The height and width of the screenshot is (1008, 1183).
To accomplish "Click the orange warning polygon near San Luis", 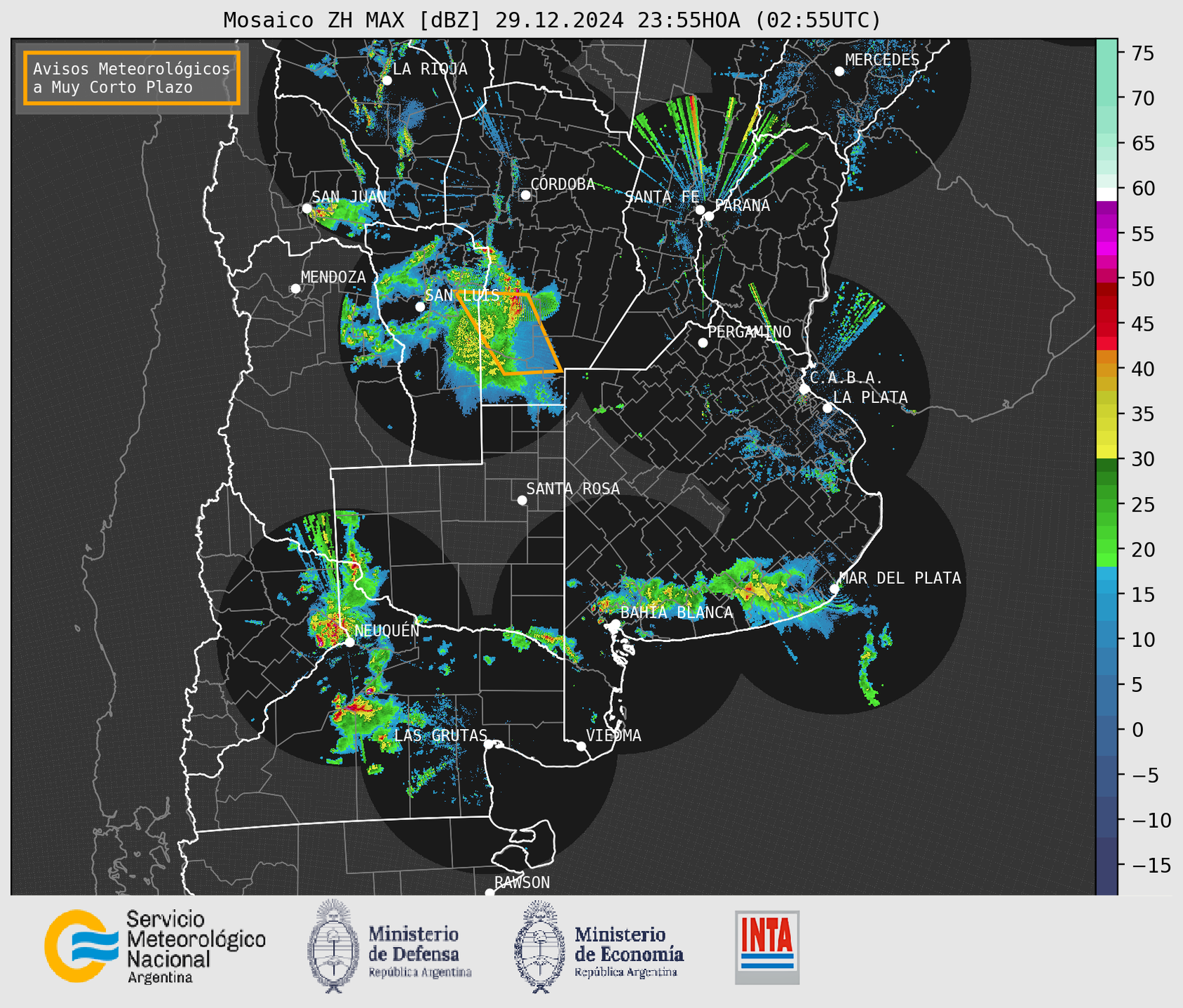I will pos(510,334).
